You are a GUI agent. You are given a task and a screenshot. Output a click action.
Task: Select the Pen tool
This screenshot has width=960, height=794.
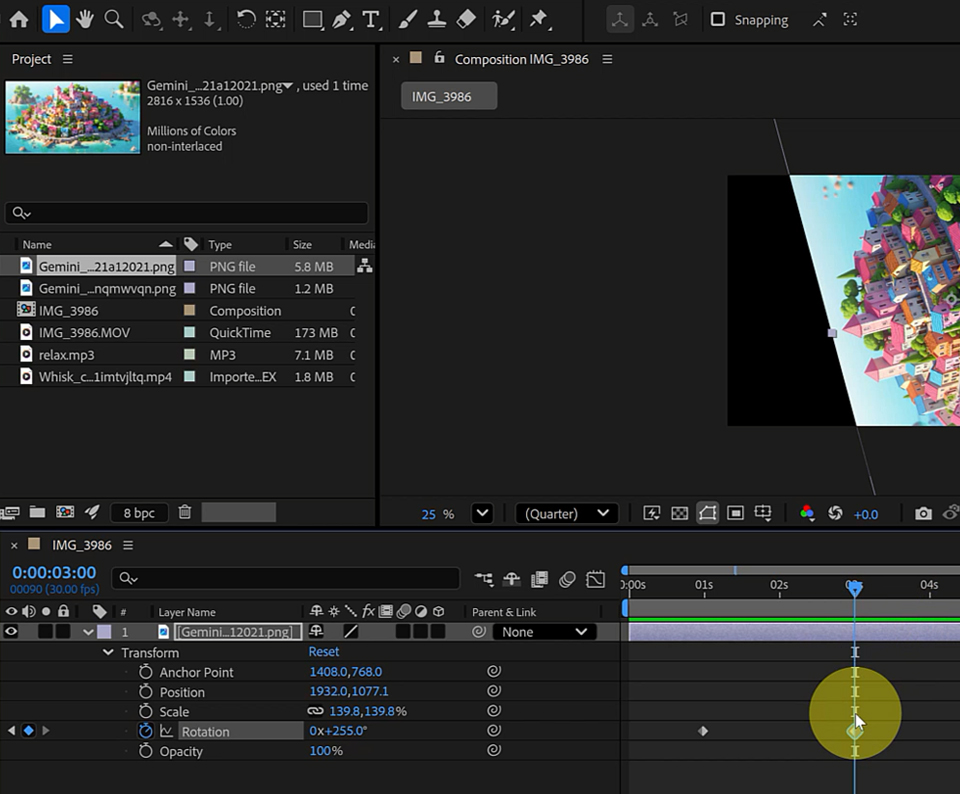pos(342,19)
